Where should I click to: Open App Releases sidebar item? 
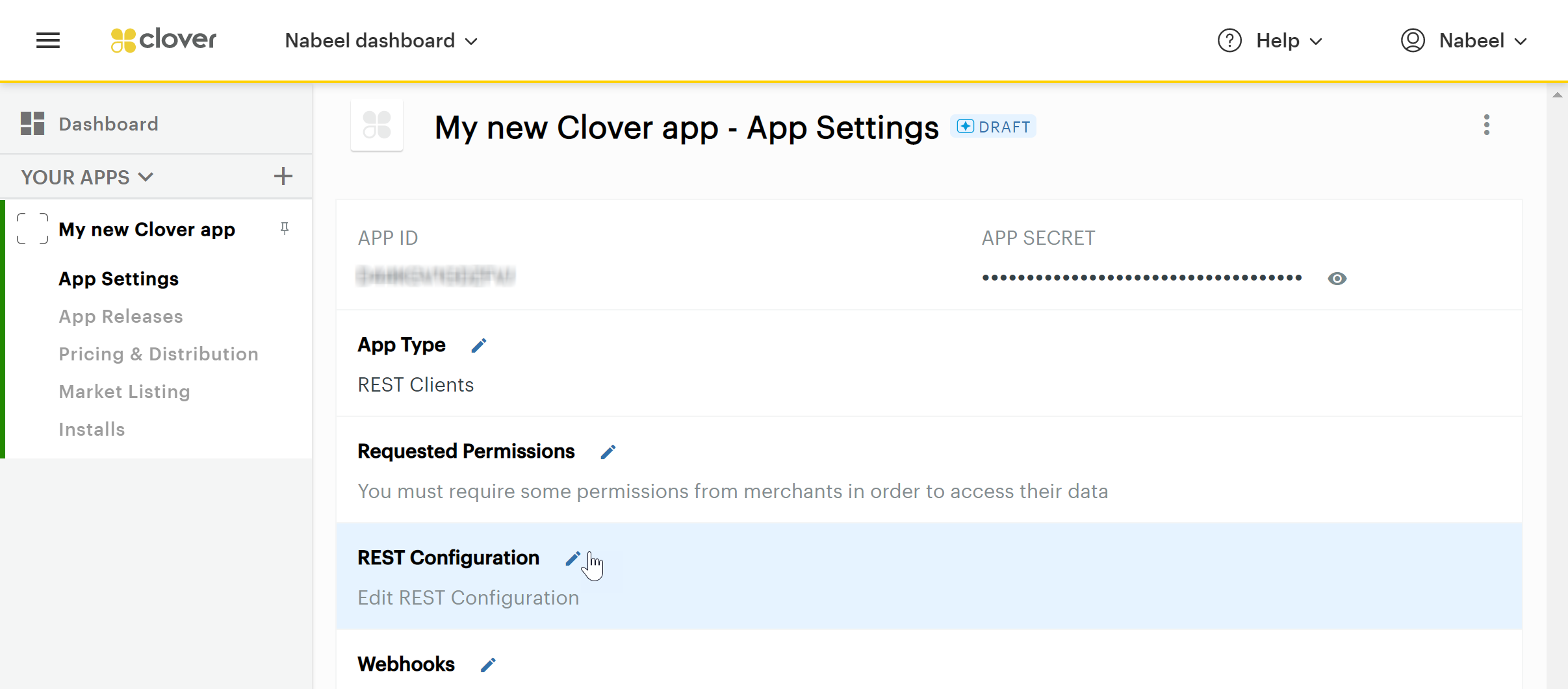tap(121, 316)
